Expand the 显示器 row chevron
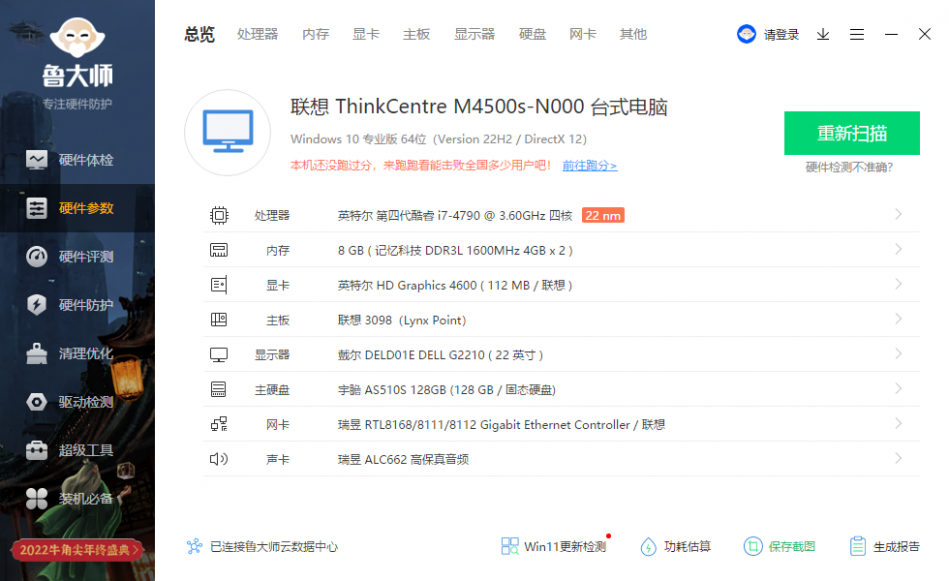The width and height of the screenshot is (949, 581). pos(898,353)
